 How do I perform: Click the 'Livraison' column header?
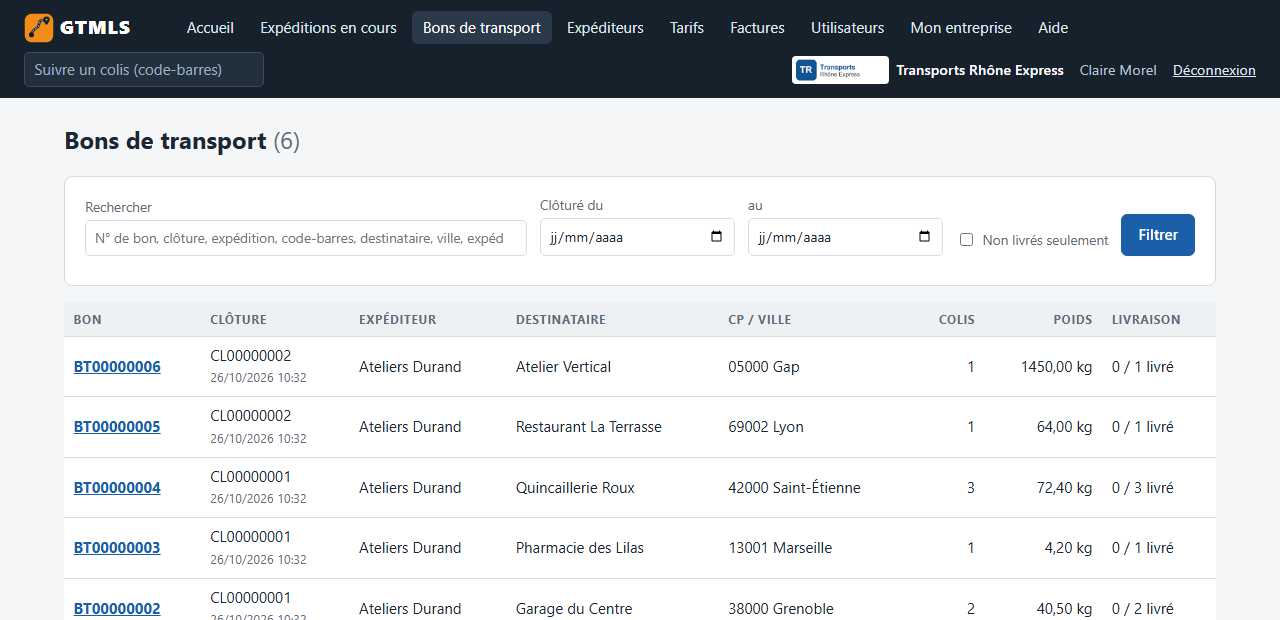(1146, 320)
